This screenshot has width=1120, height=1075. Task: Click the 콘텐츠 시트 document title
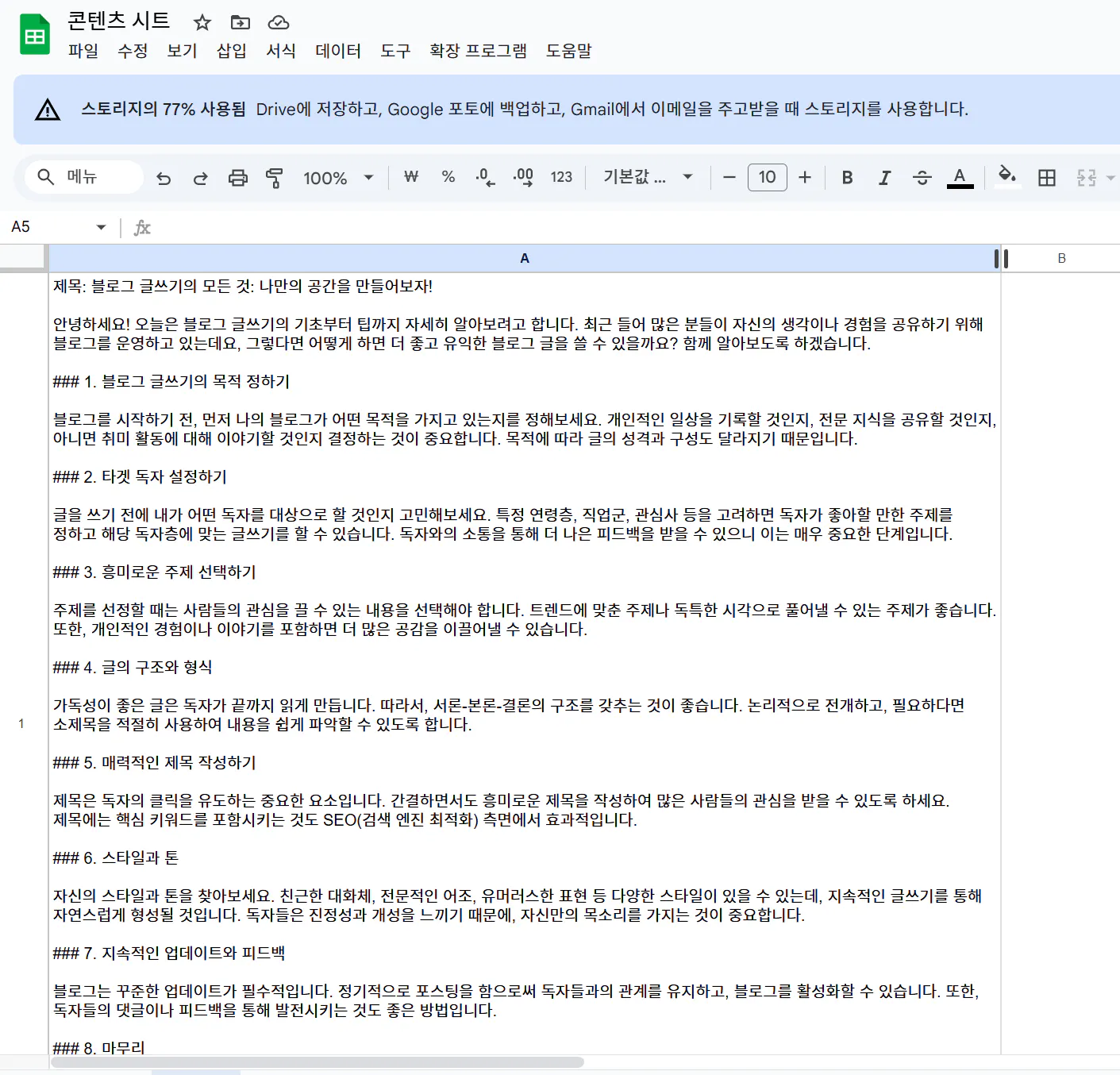[x=118, y=21]
